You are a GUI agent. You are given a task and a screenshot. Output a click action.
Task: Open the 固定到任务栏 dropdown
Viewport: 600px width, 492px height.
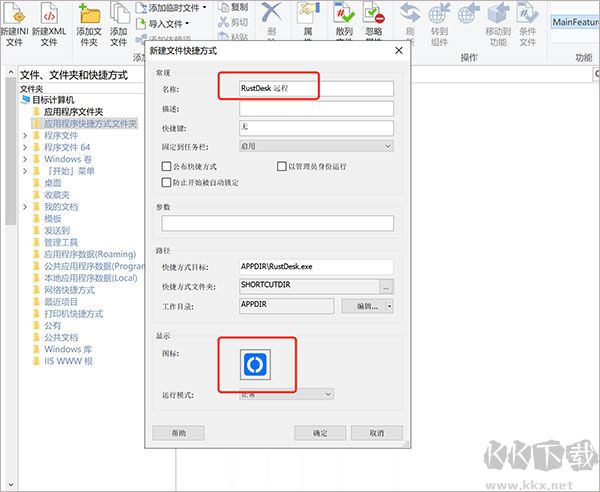[x=317, y=146]
